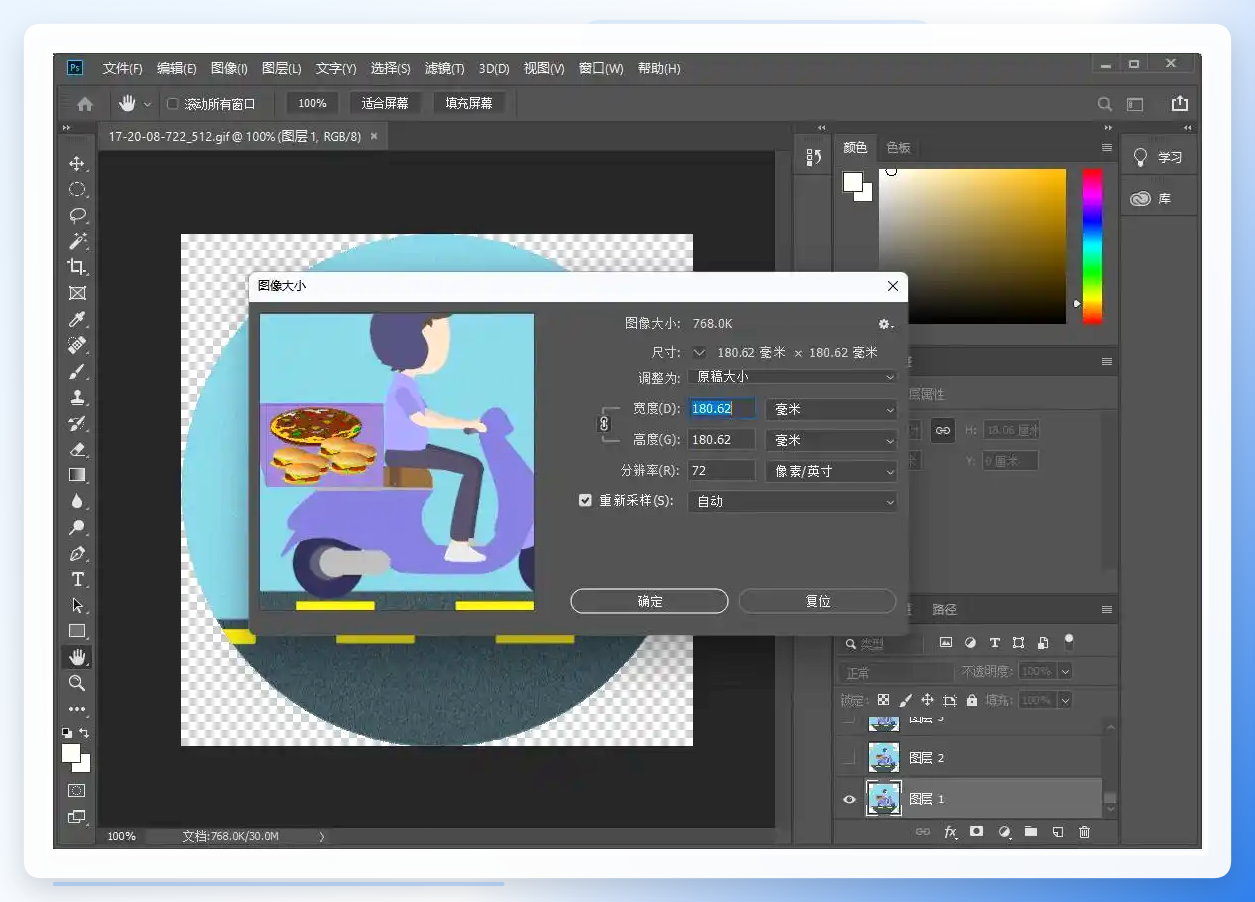Select the Frame tool
Image resolution: width=1255 pixels, height=902 pixels.
coord(77,293)
